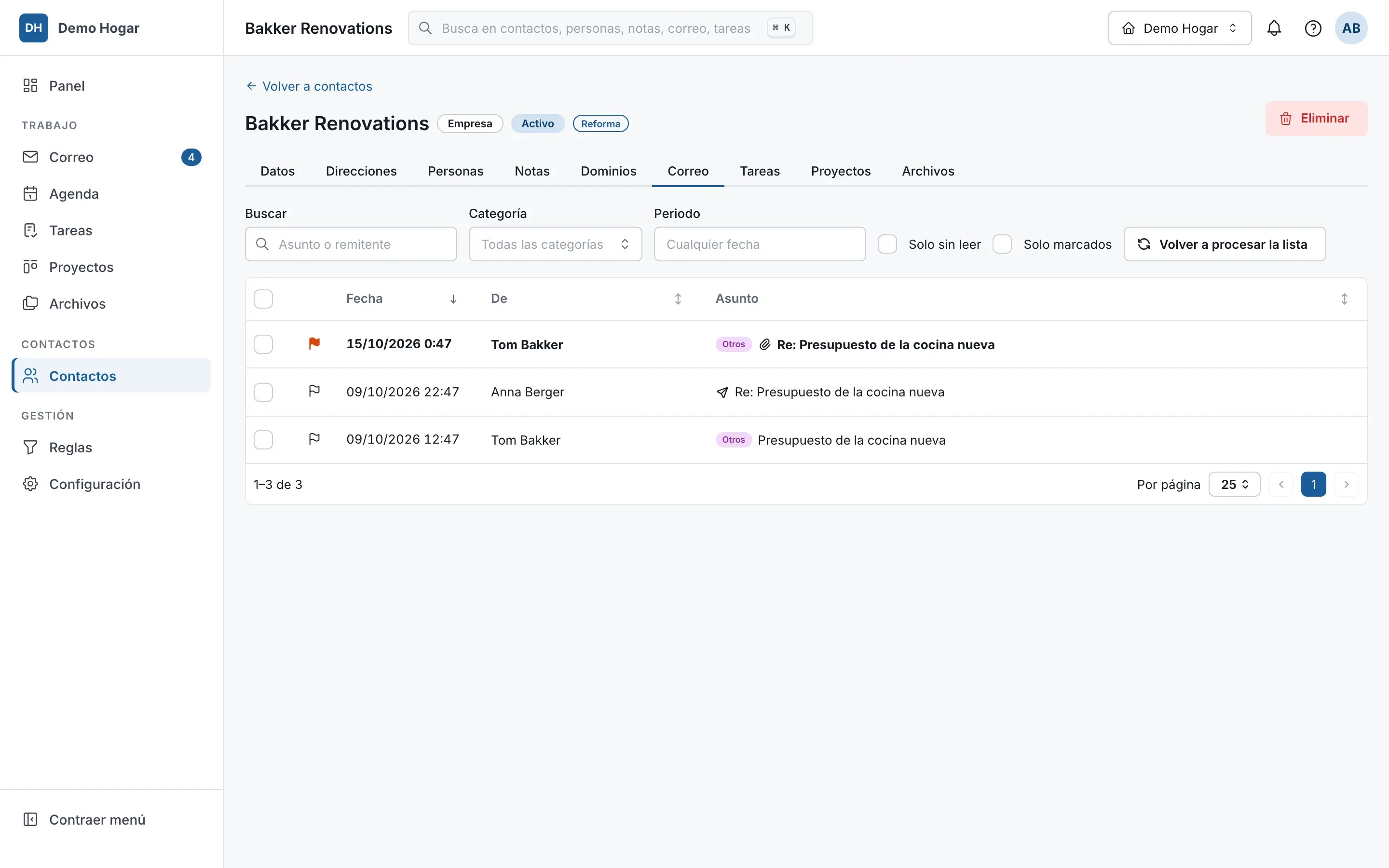Enable Solo sin leer filter
1389x868 pixels.
[x=887, y=244]
